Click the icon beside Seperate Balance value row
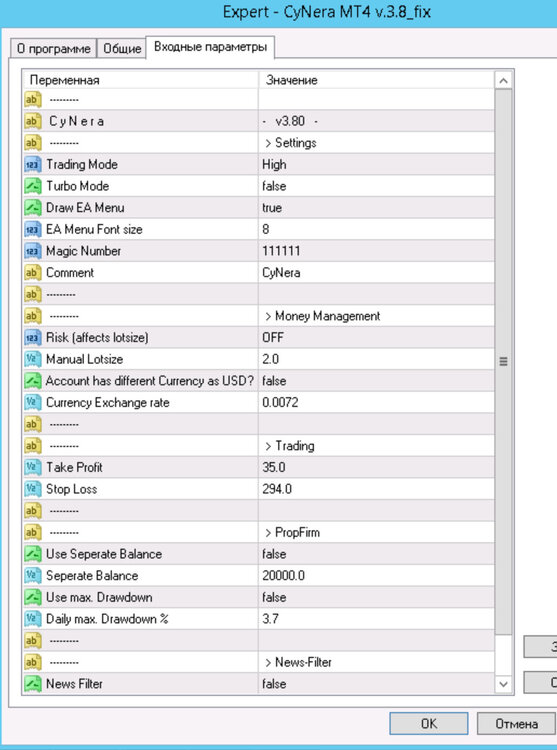The width and height of the screenshot is (557, 750). click(x=33, y=576)
